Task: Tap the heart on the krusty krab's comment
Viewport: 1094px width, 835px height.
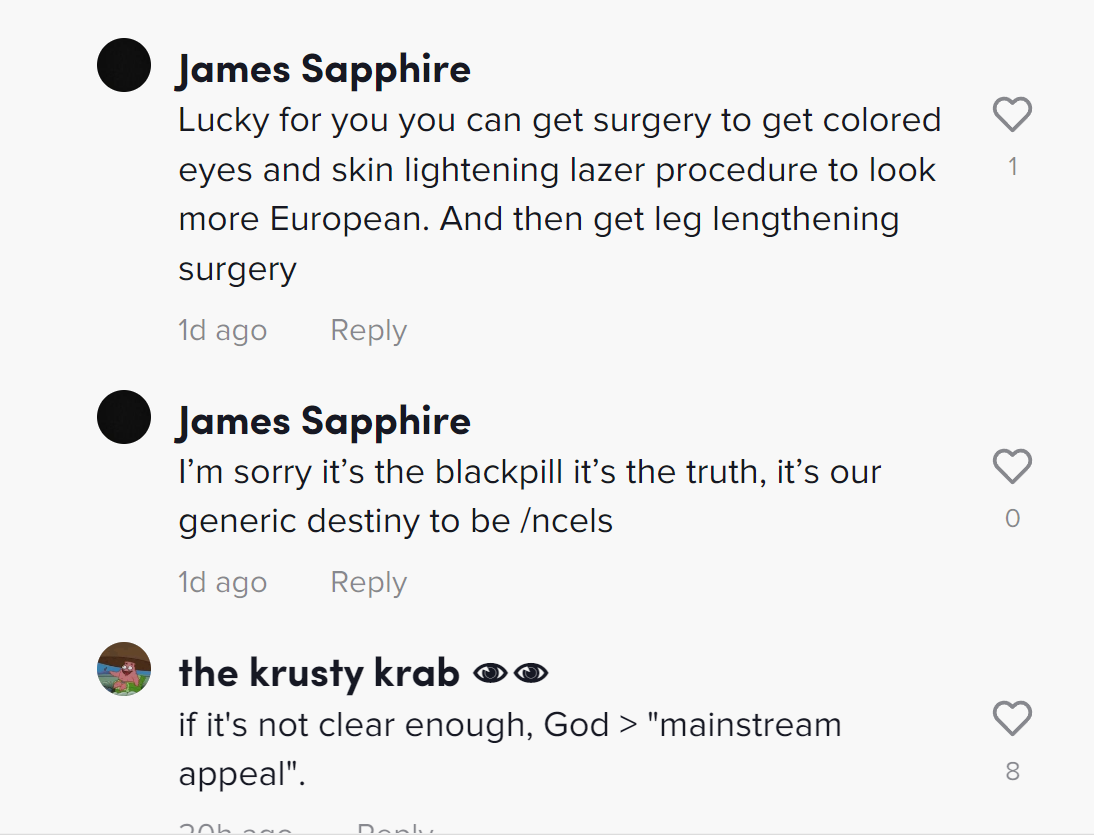Action: (x=1012, y=719)
